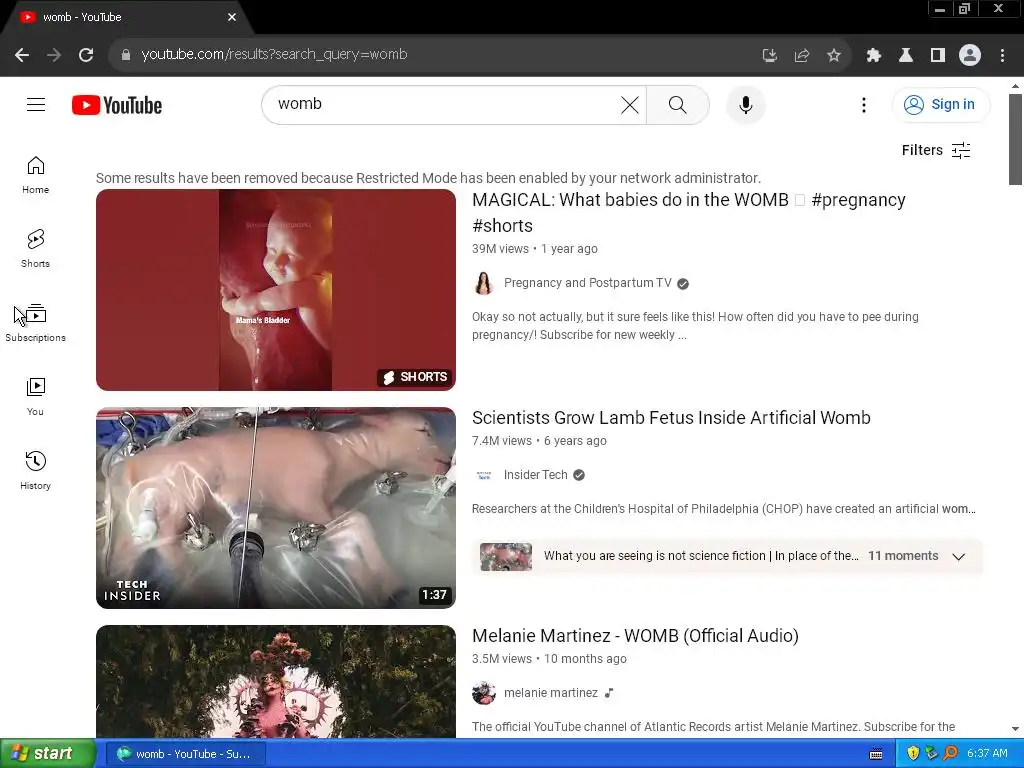Open Scientists Grow Lamb Fetus title link
This screenshot has height=768, width=1024.
671,418
